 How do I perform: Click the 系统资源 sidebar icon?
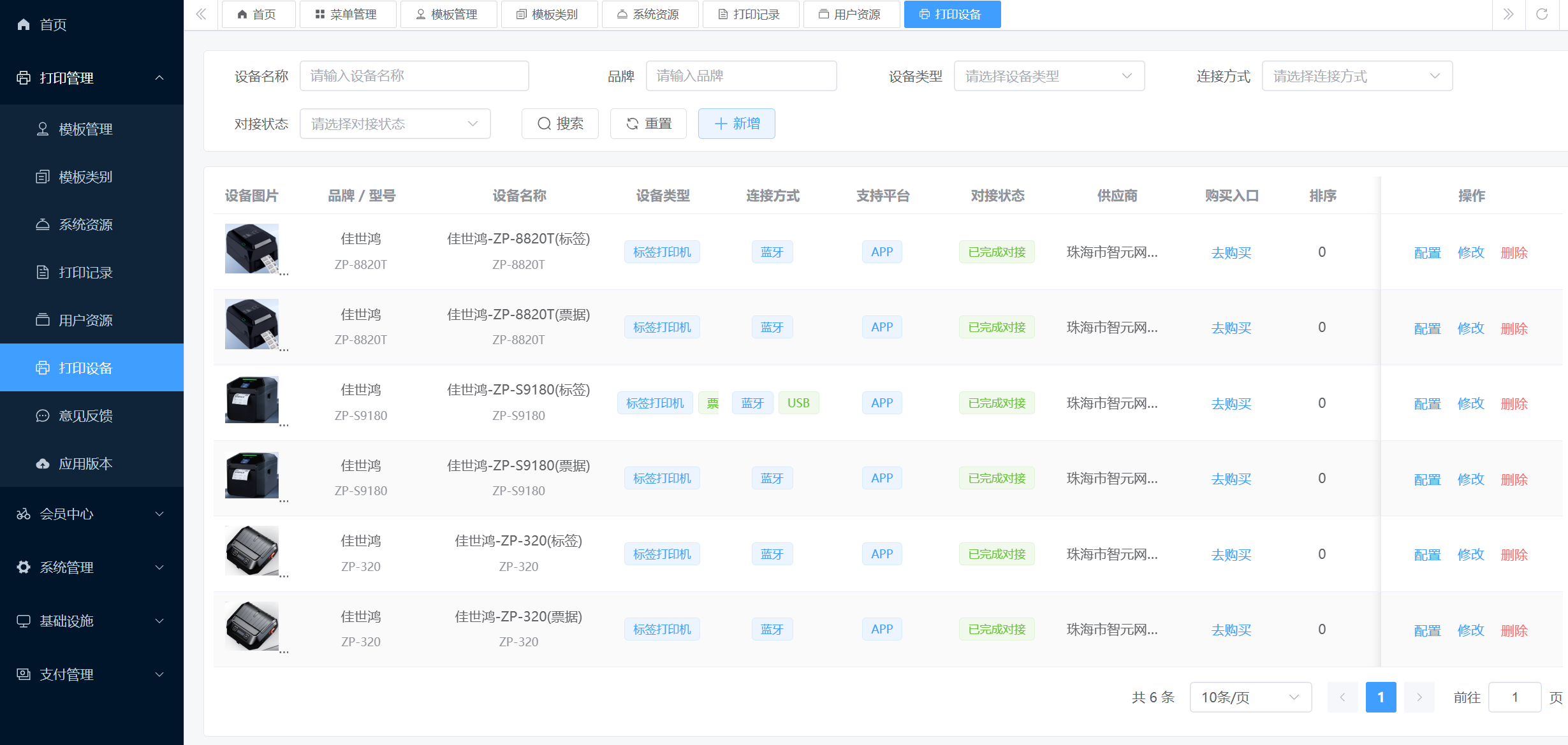tap(43, 224)
